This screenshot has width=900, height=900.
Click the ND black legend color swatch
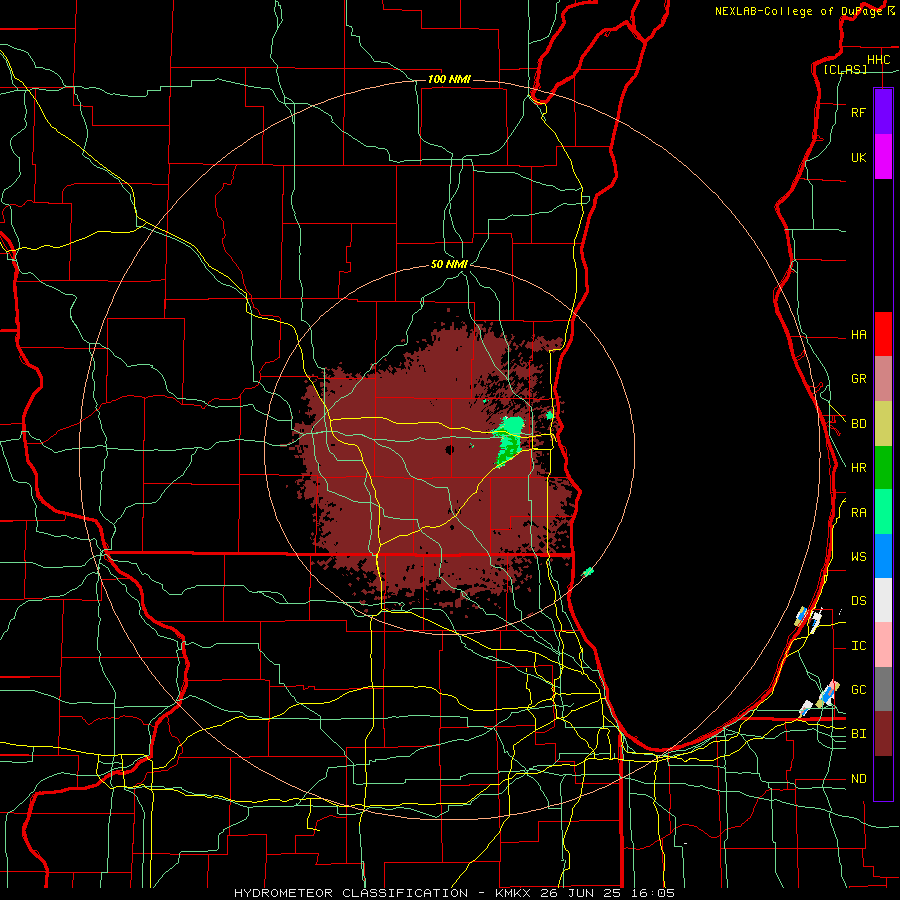click(883, 778)
